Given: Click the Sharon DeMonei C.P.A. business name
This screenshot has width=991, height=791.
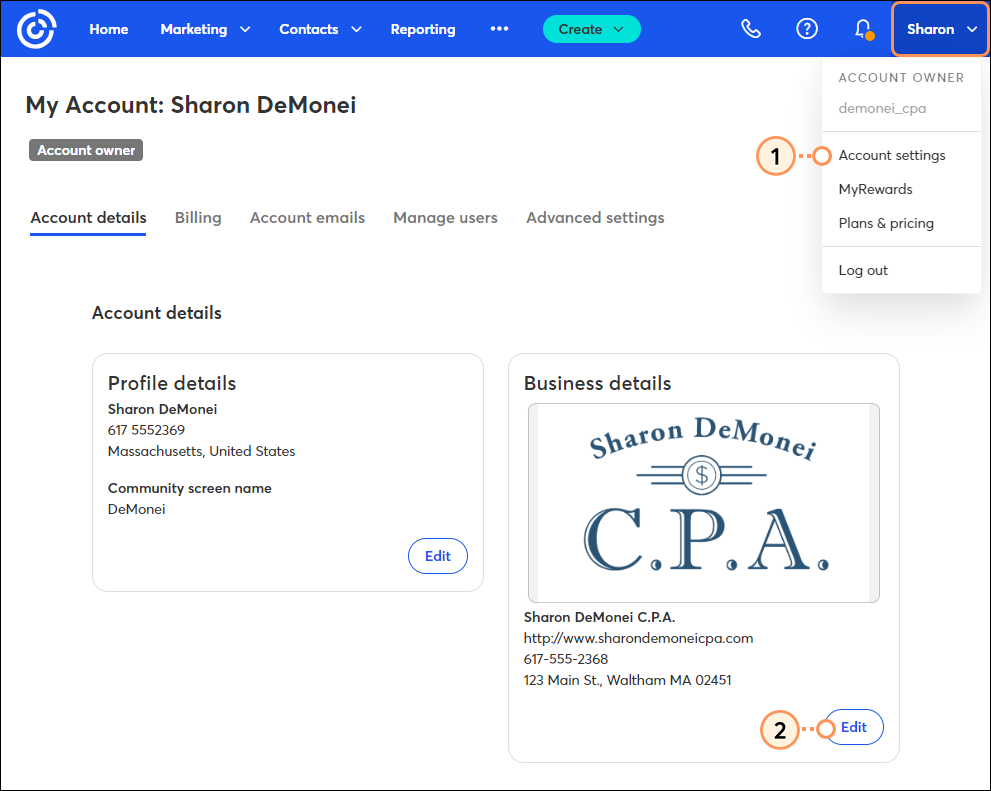Looking at the screenshot, I should 599,617.
